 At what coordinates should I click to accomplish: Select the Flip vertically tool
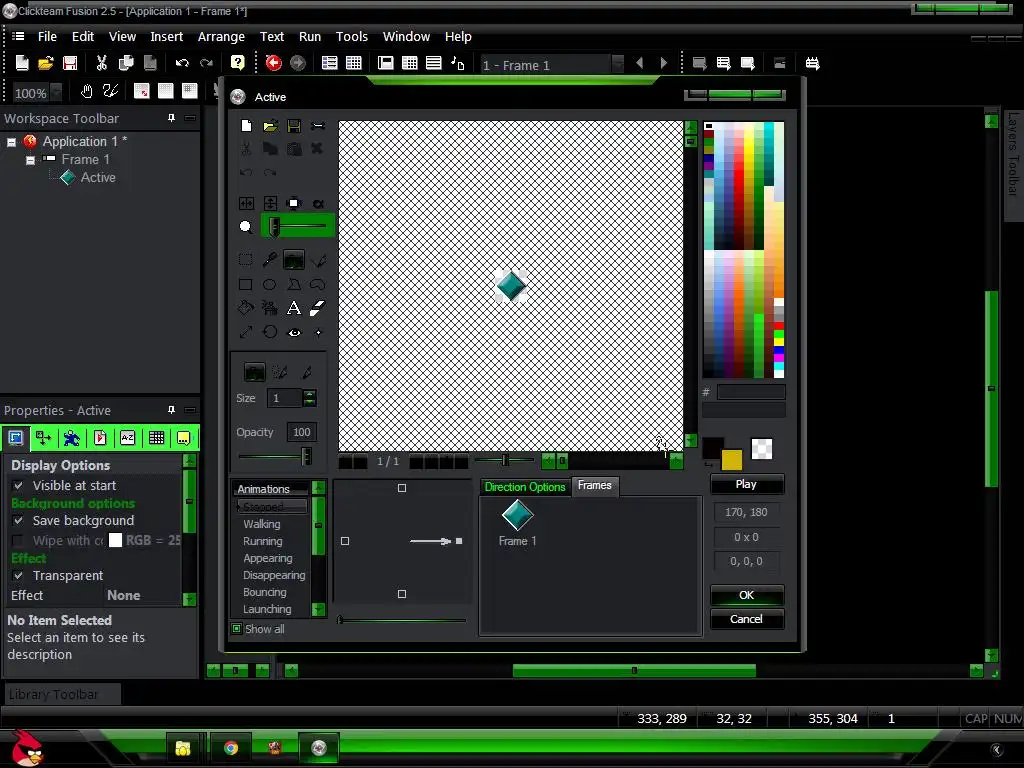coord(270,203)
